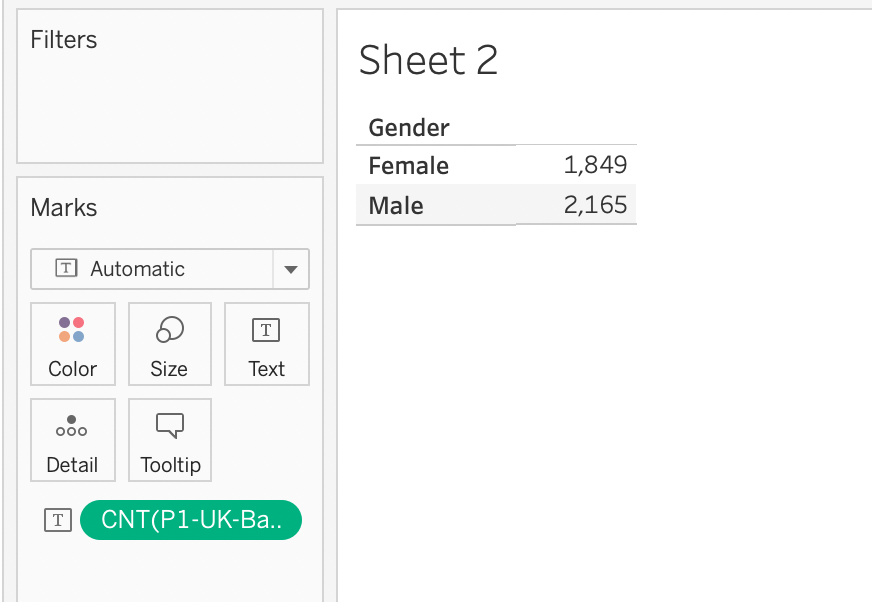872x602 pixels.
Task: Select the CNT(P1-UK-Ba.. green pill
Action: (190, 520)
